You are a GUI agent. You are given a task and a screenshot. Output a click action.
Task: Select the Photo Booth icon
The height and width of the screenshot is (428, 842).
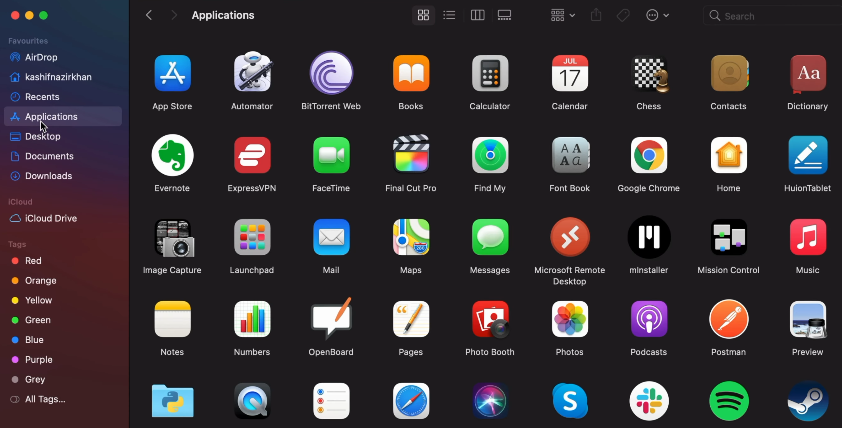tap(490, 320)
